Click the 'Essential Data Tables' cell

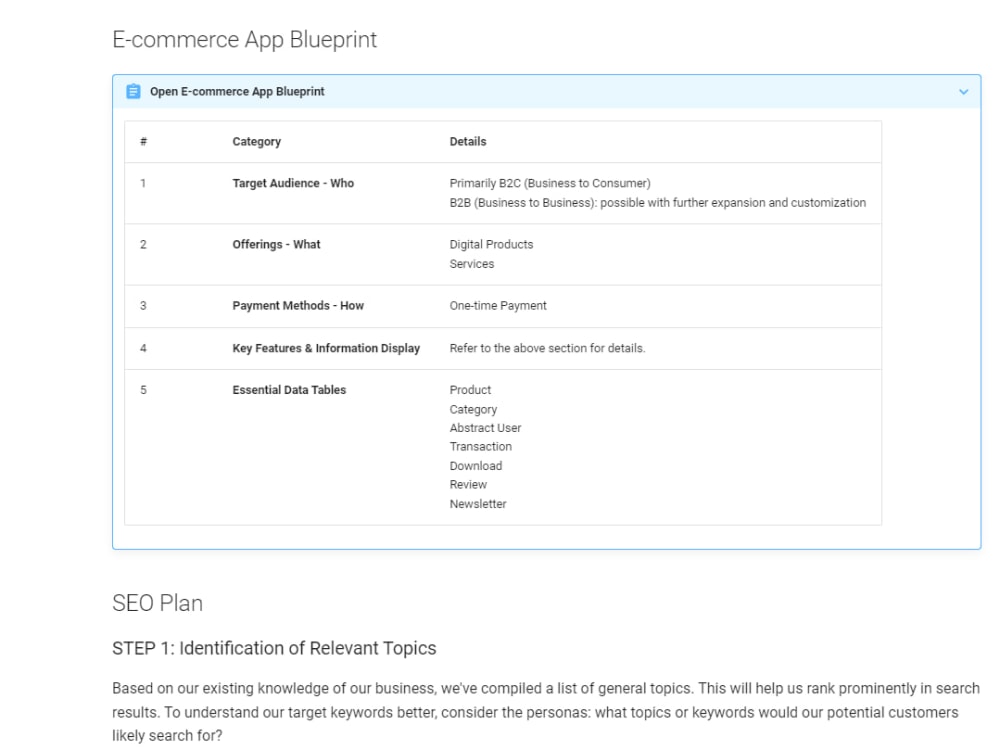coord(289,390)
